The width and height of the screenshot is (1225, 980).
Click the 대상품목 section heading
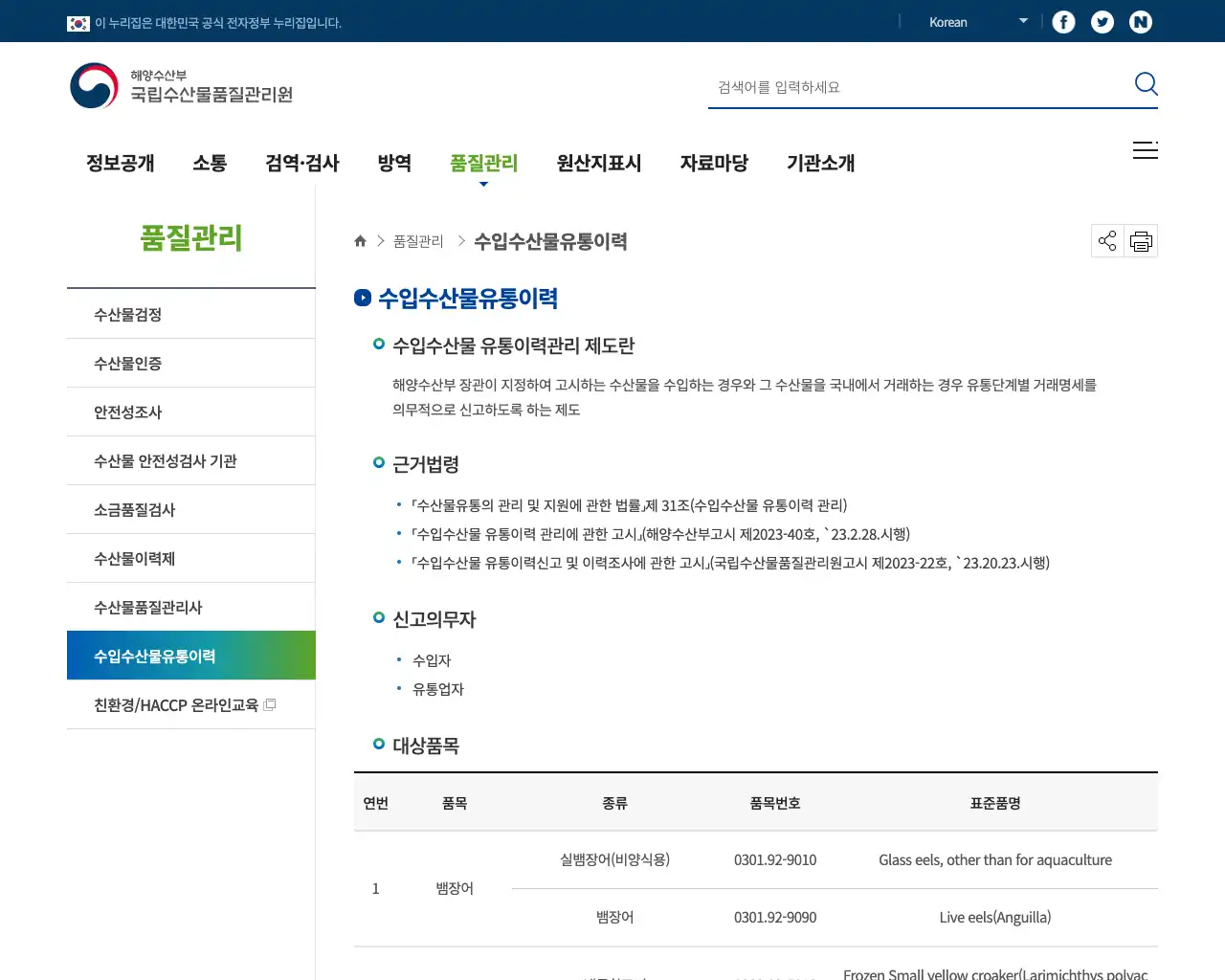tap(426, 746)
